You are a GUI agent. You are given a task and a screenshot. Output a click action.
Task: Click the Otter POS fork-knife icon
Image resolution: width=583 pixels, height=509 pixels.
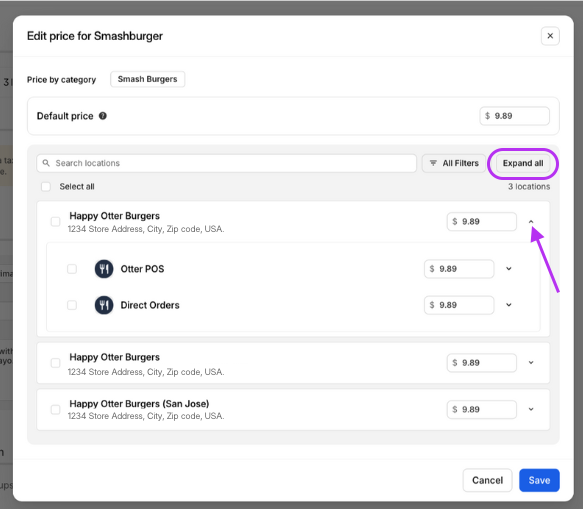[x=104, y=269]
